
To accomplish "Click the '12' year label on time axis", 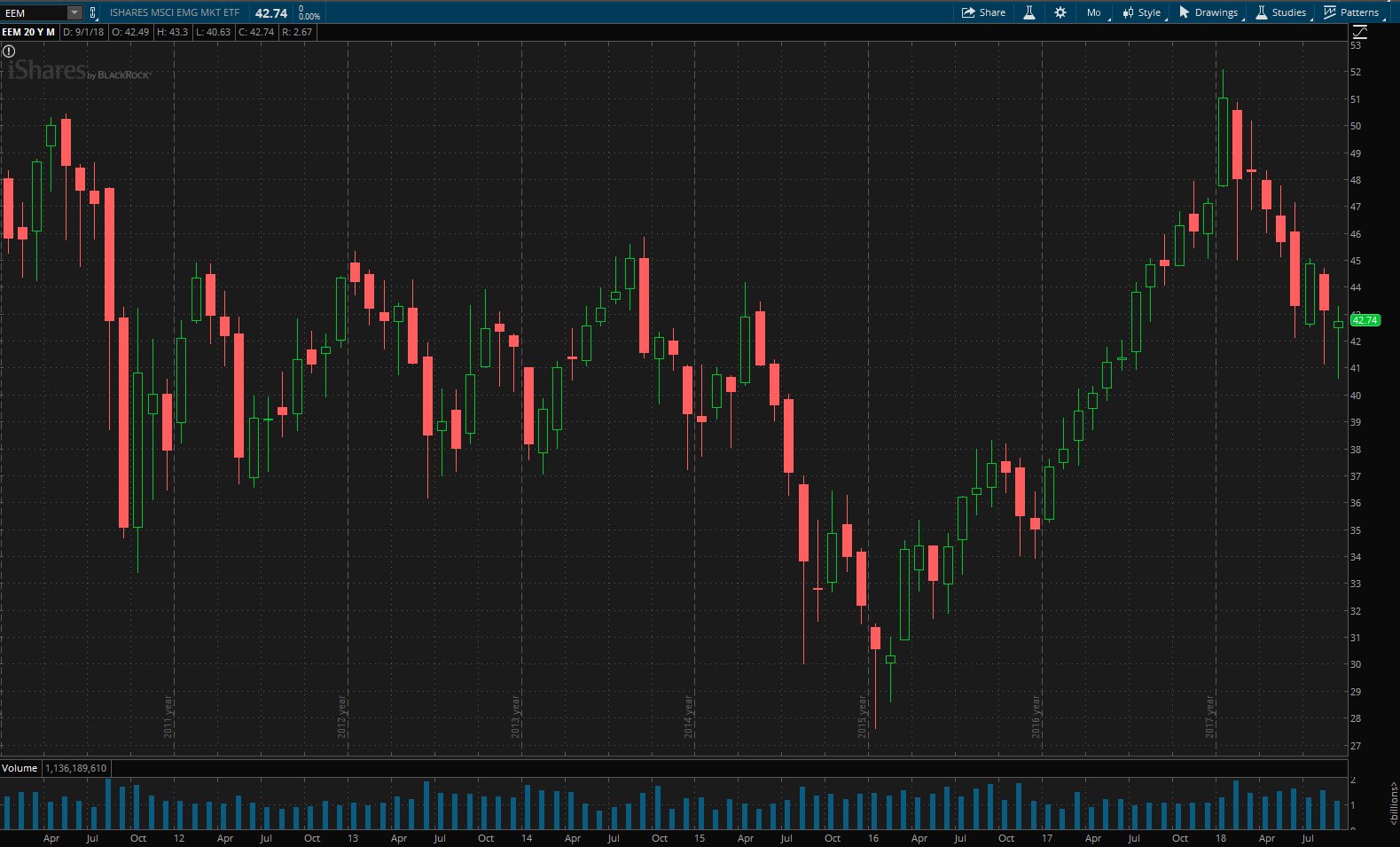I will coord(179,838).
